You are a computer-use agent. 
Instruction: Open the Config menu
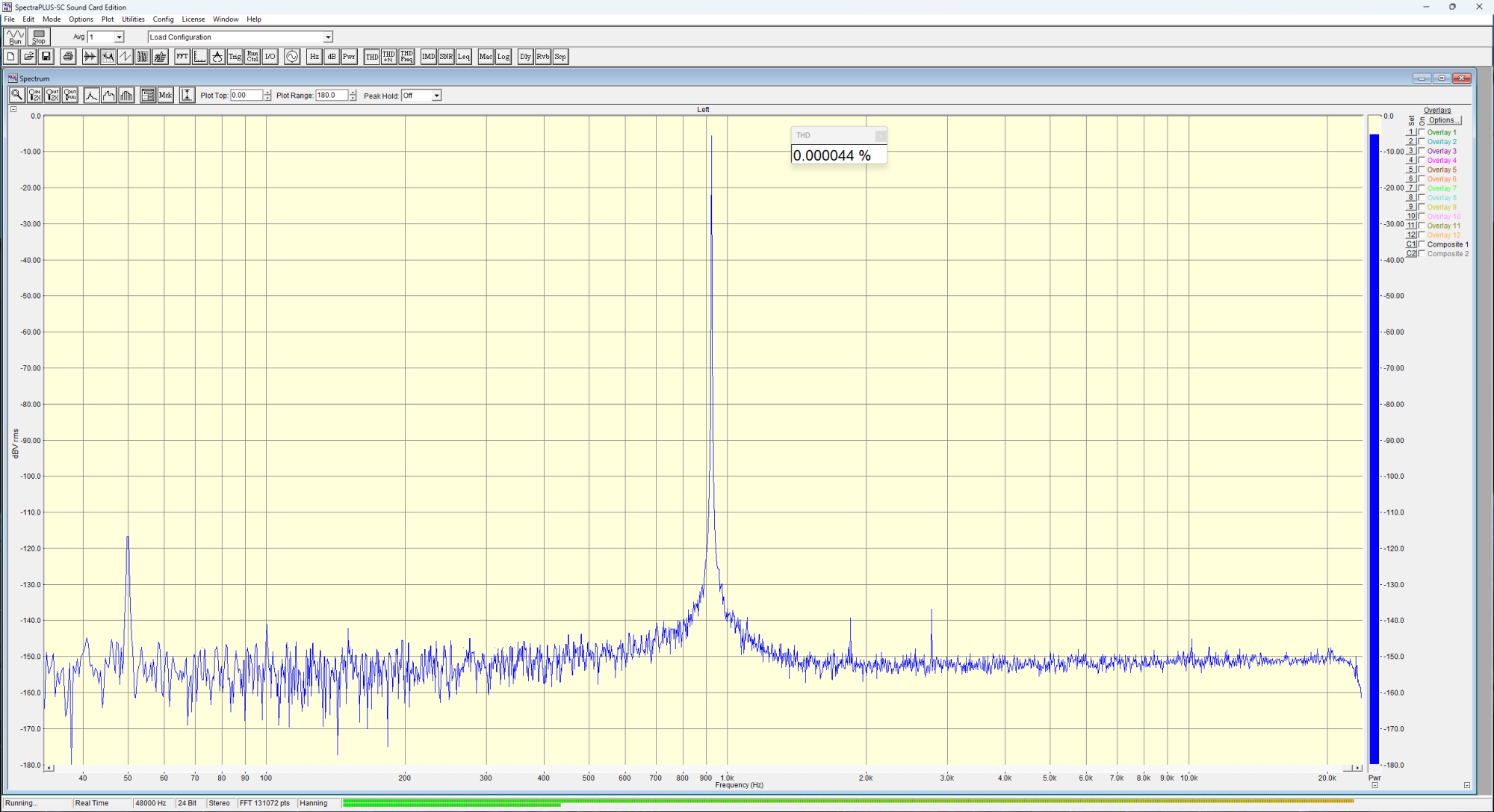(x=163, y=19)
